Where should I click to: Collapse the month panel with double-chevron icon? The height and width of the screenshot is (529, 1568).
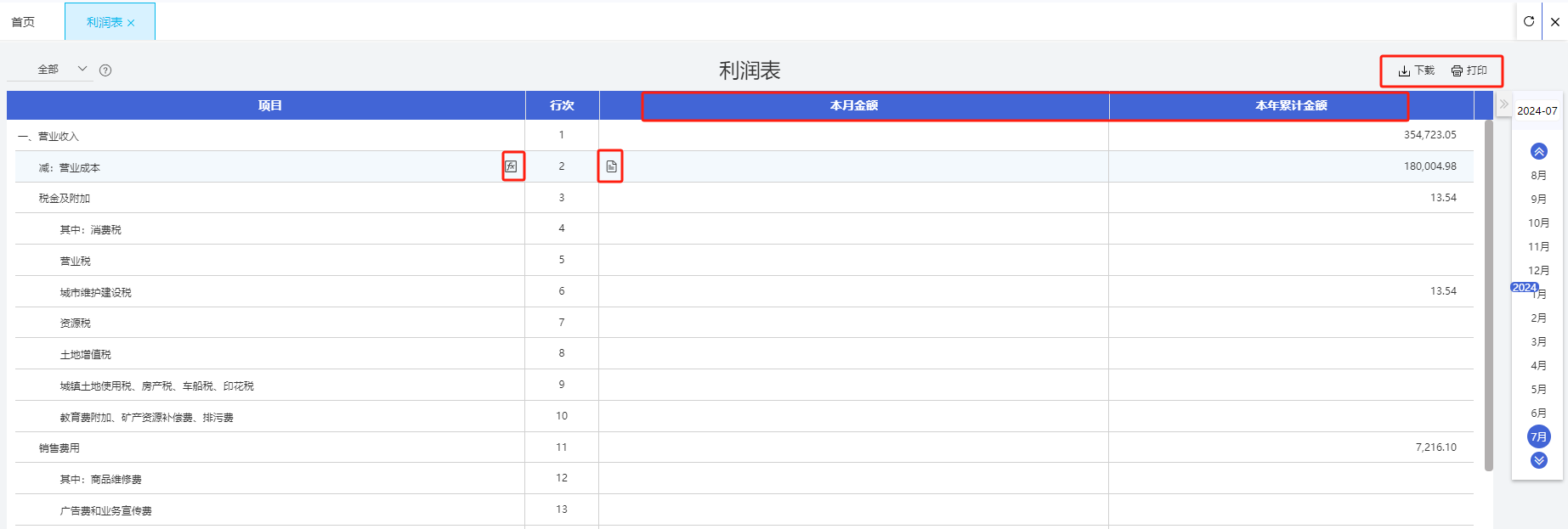tap(1503, 104)
